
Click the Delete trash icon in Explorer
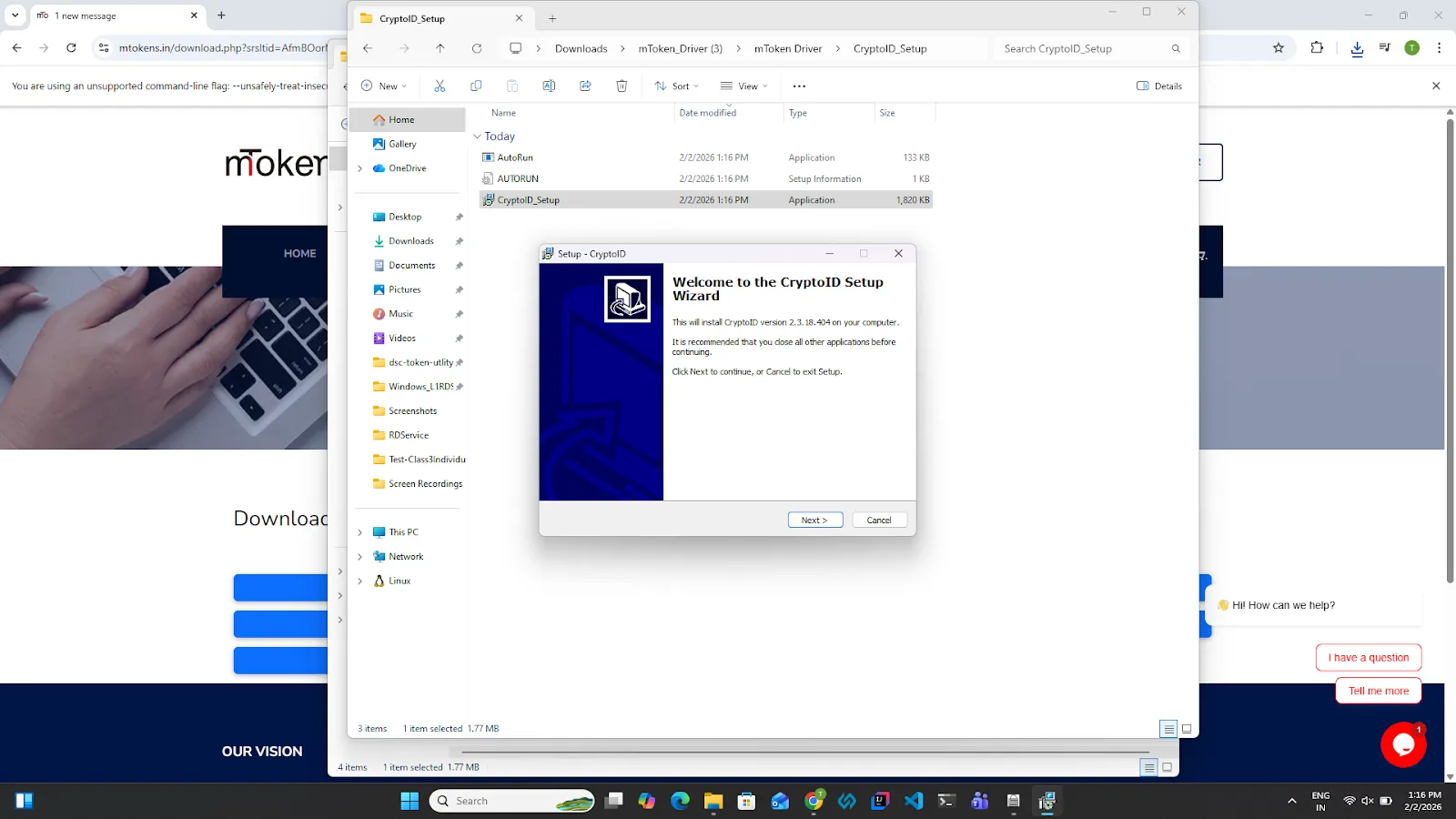click(x=622, y=86)
